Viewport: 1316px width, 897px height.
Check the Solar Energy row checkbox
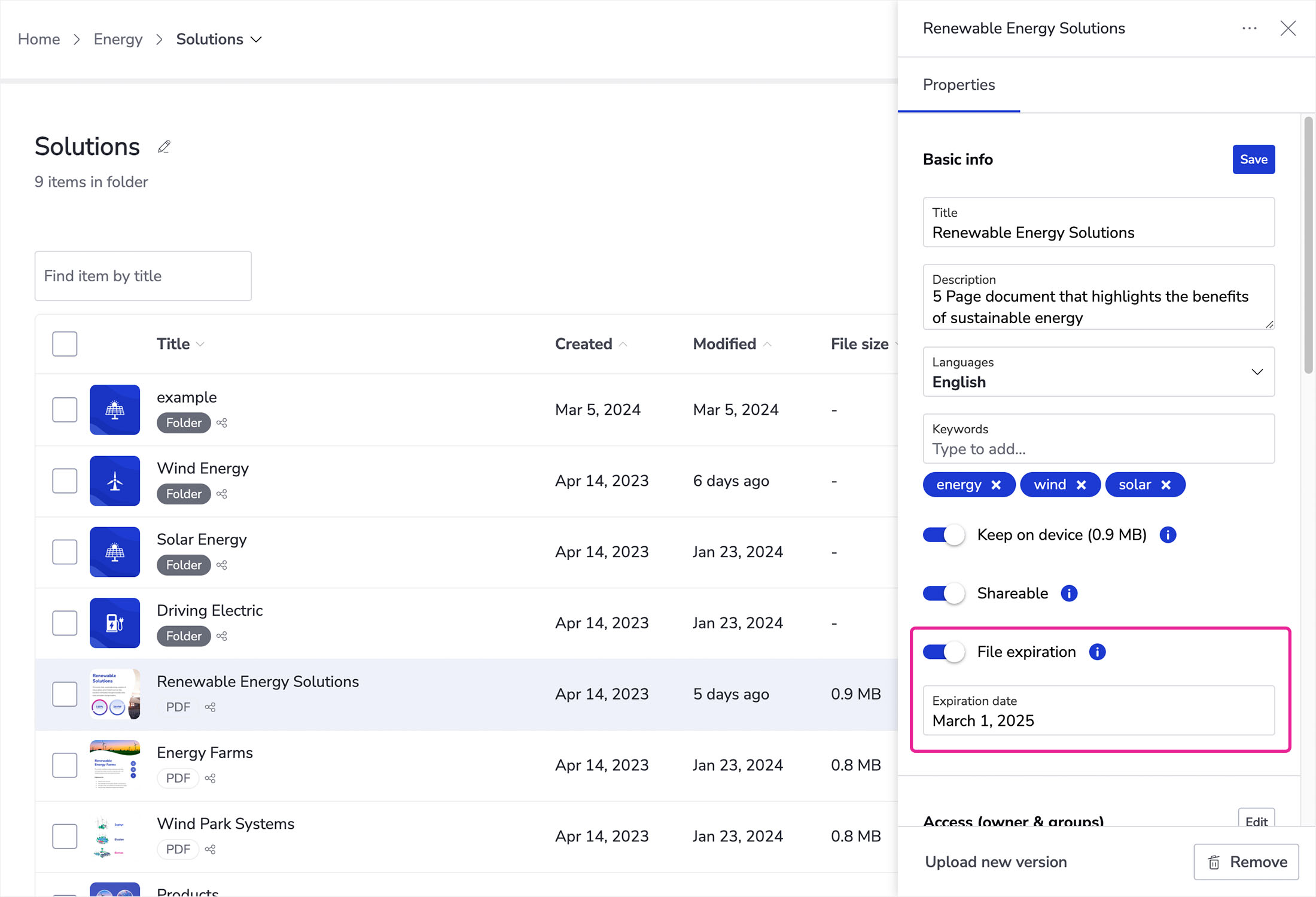pos(65,552)
